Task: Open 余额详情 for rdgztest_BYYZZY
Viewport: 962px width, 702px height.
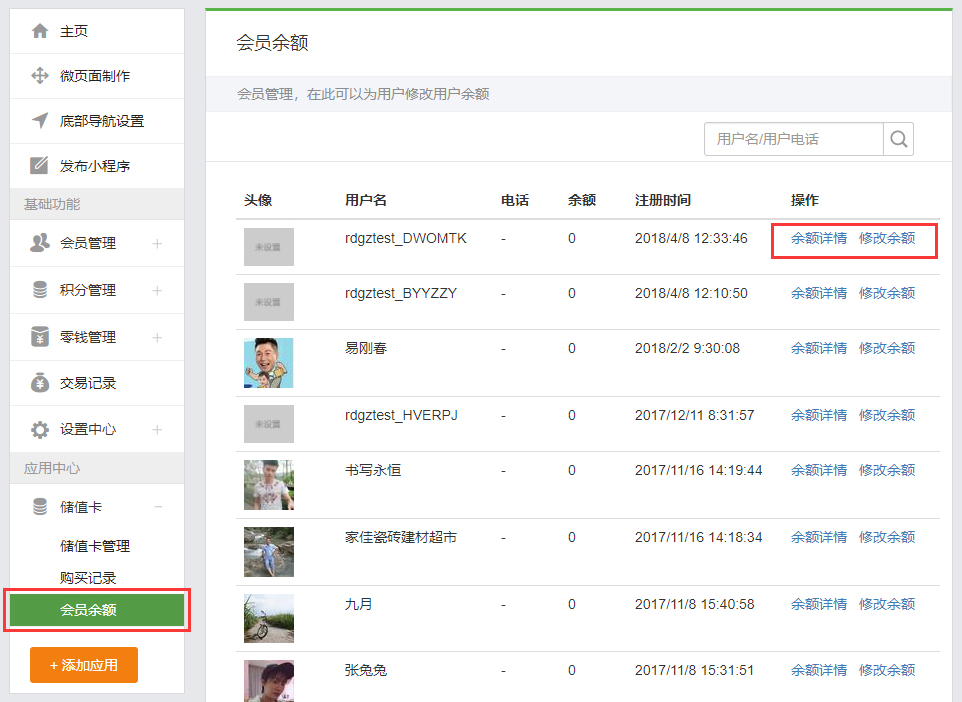Action: (x=818, y=293)
